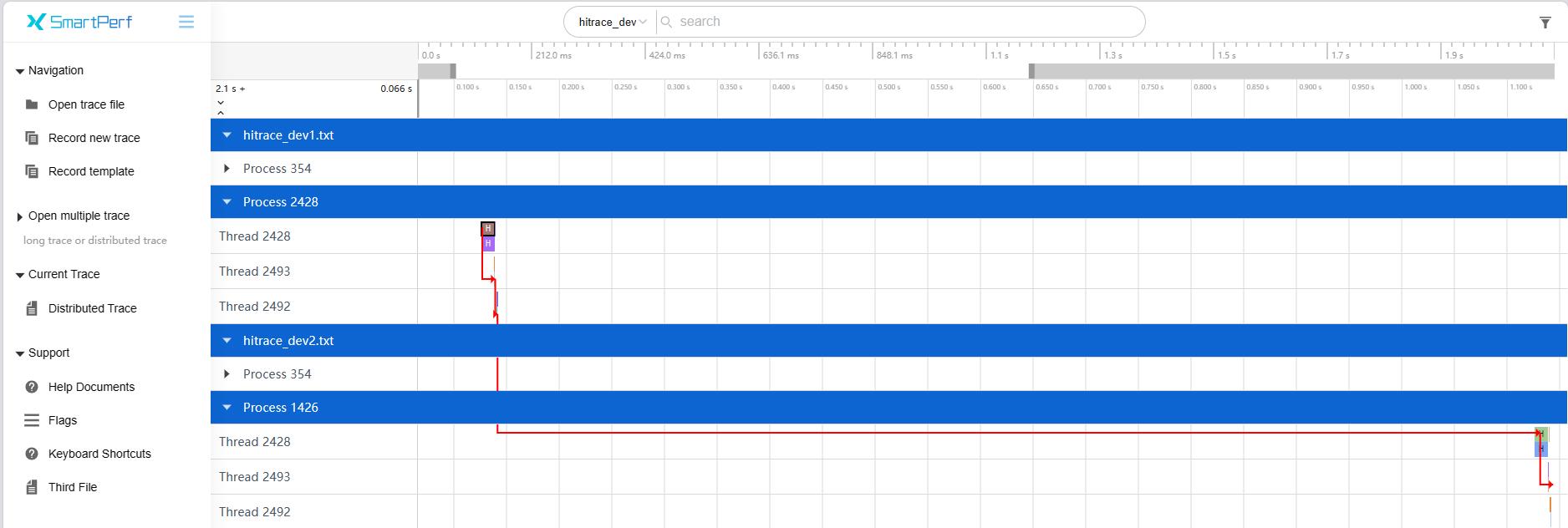The height and width of the screenshot is (528, 1568).
Task: Expand the Open multiple trace section
Action: 20,216
